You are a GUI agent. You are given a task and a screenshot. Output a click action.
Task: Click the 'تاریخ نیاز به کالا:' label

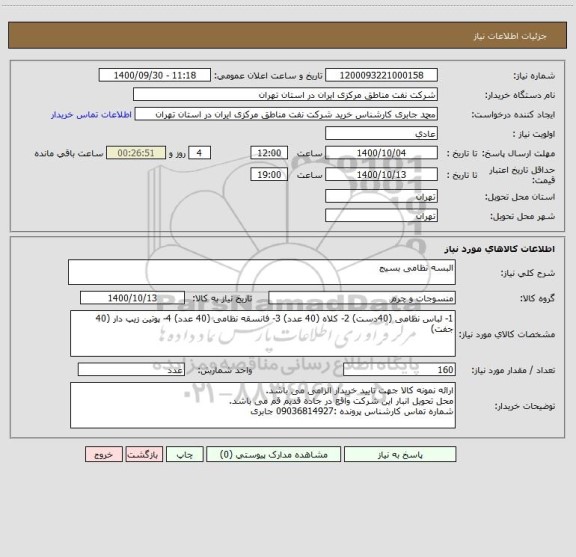[x=222, y=298]
